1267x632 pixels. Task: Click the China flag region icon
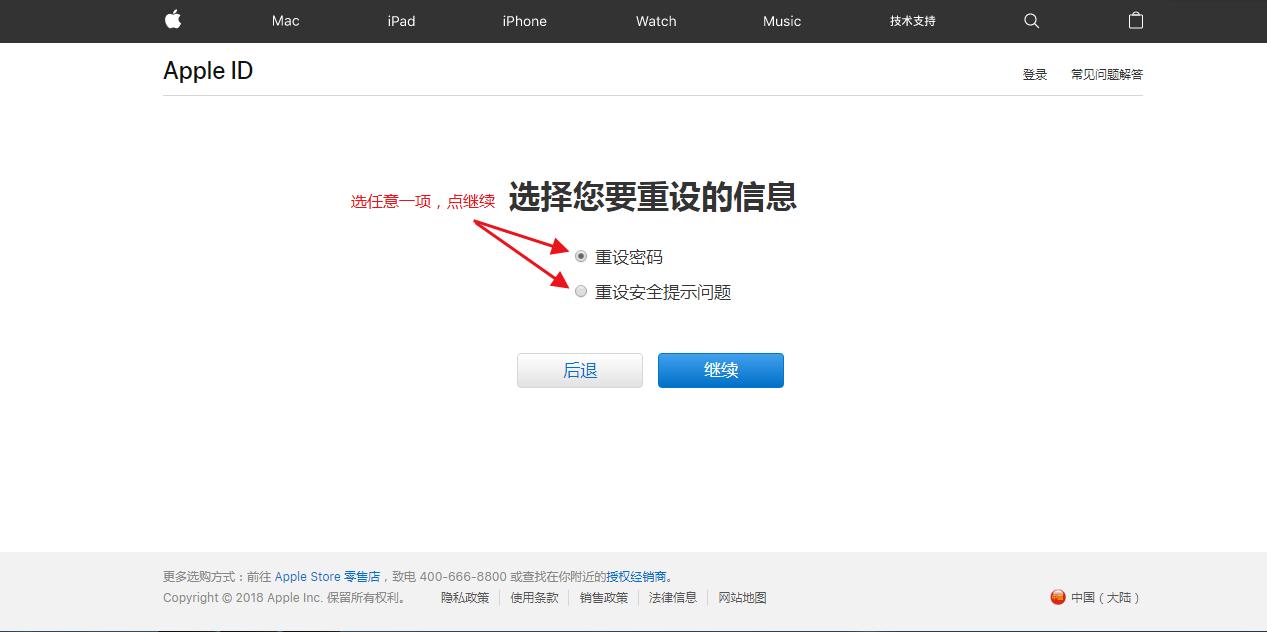1058,597
